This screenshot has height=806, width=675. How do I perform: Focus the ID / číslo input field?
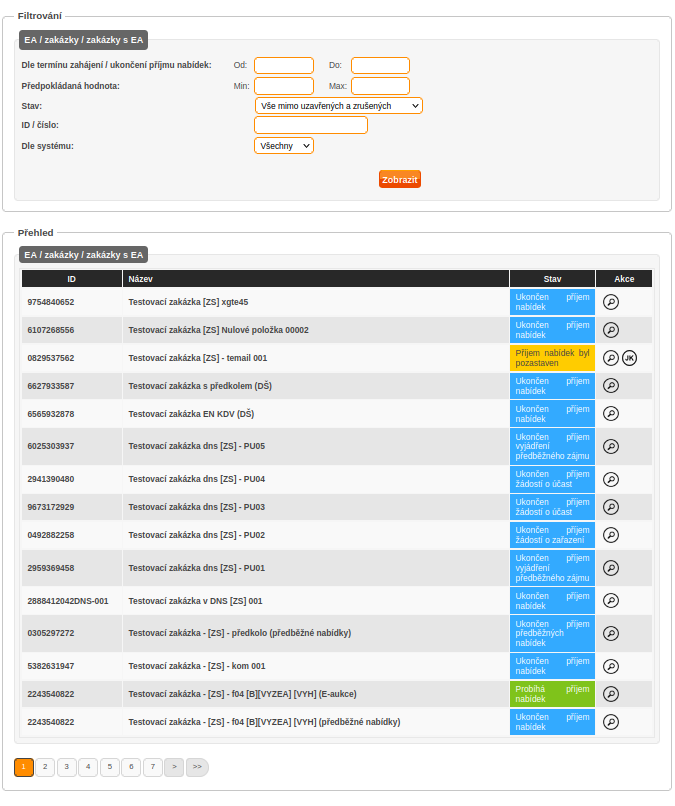click(x=311, y=125)
